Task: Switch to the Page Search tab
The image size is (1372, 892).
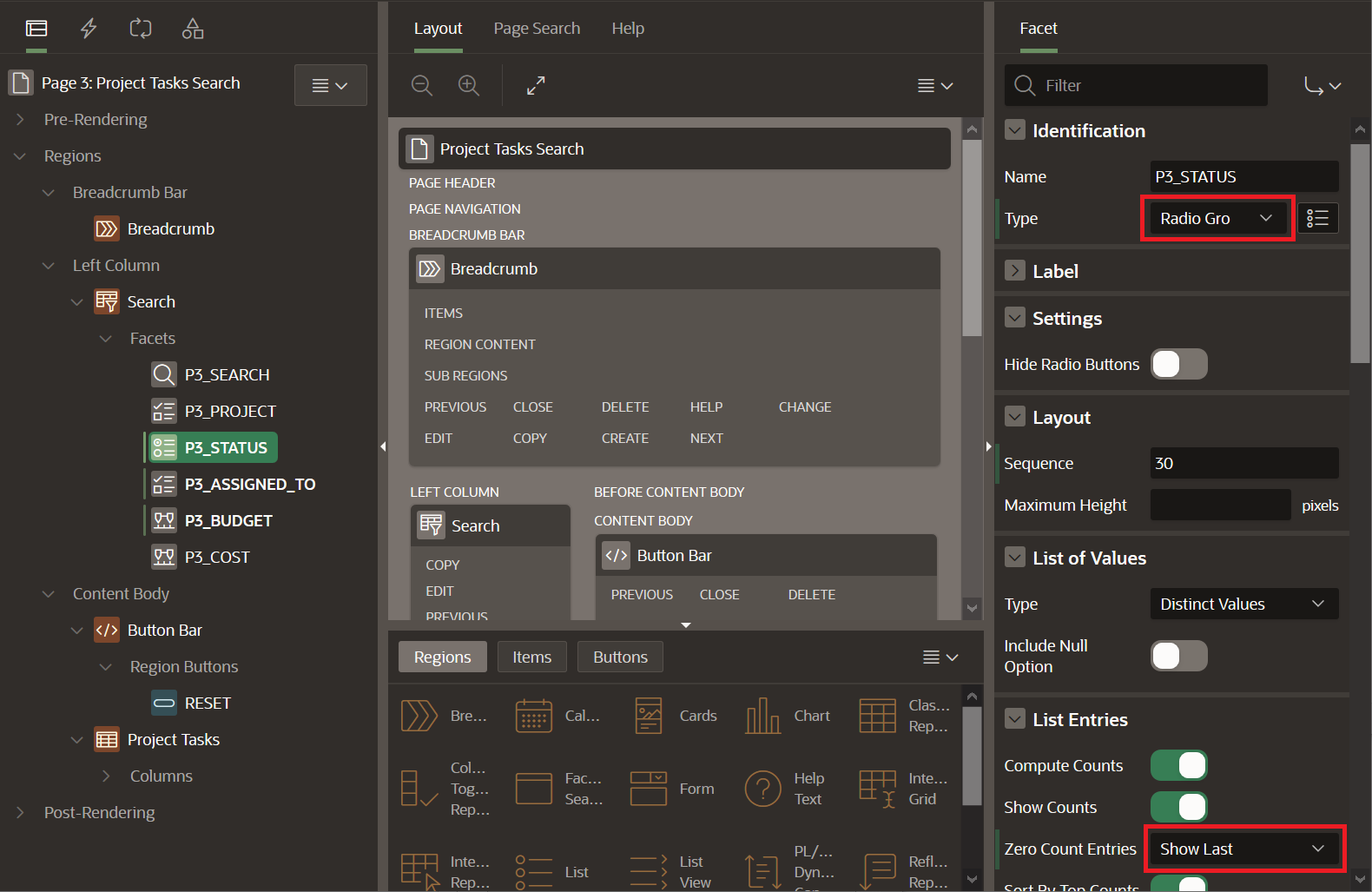Action: 537,29
